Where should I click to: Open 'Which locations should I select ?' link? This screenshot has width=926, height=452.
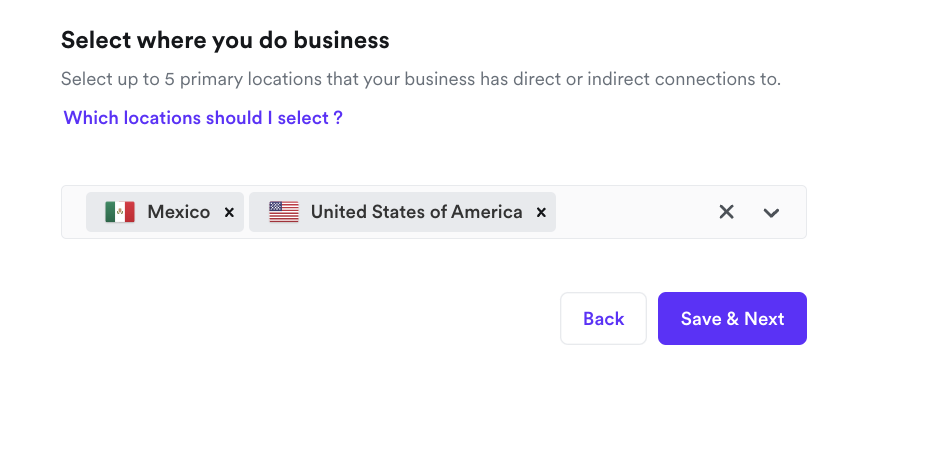203,118
